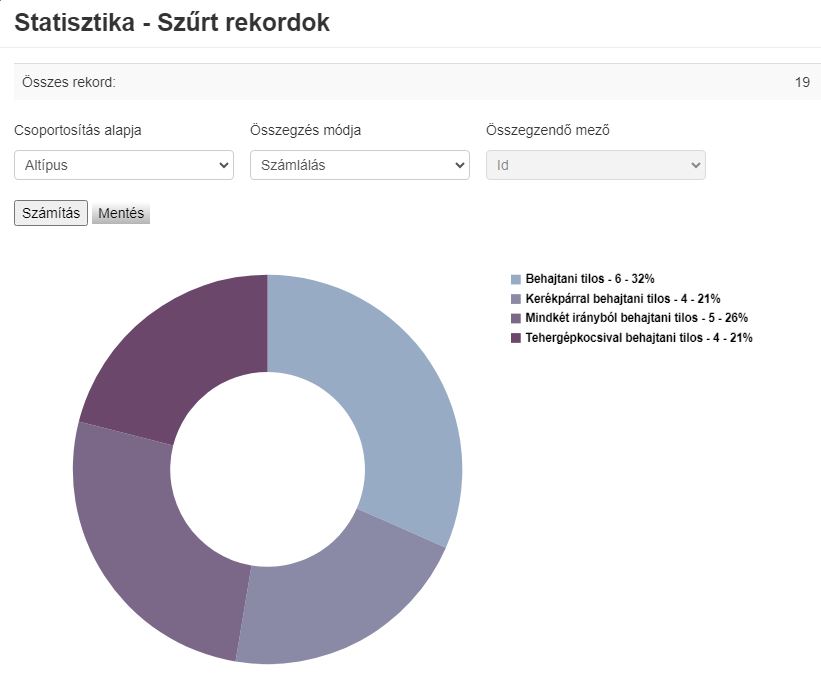Click the Statisztika - Szűrt rekordok heading
Screen dimensions: 821x679
click(x=175, y=23)
